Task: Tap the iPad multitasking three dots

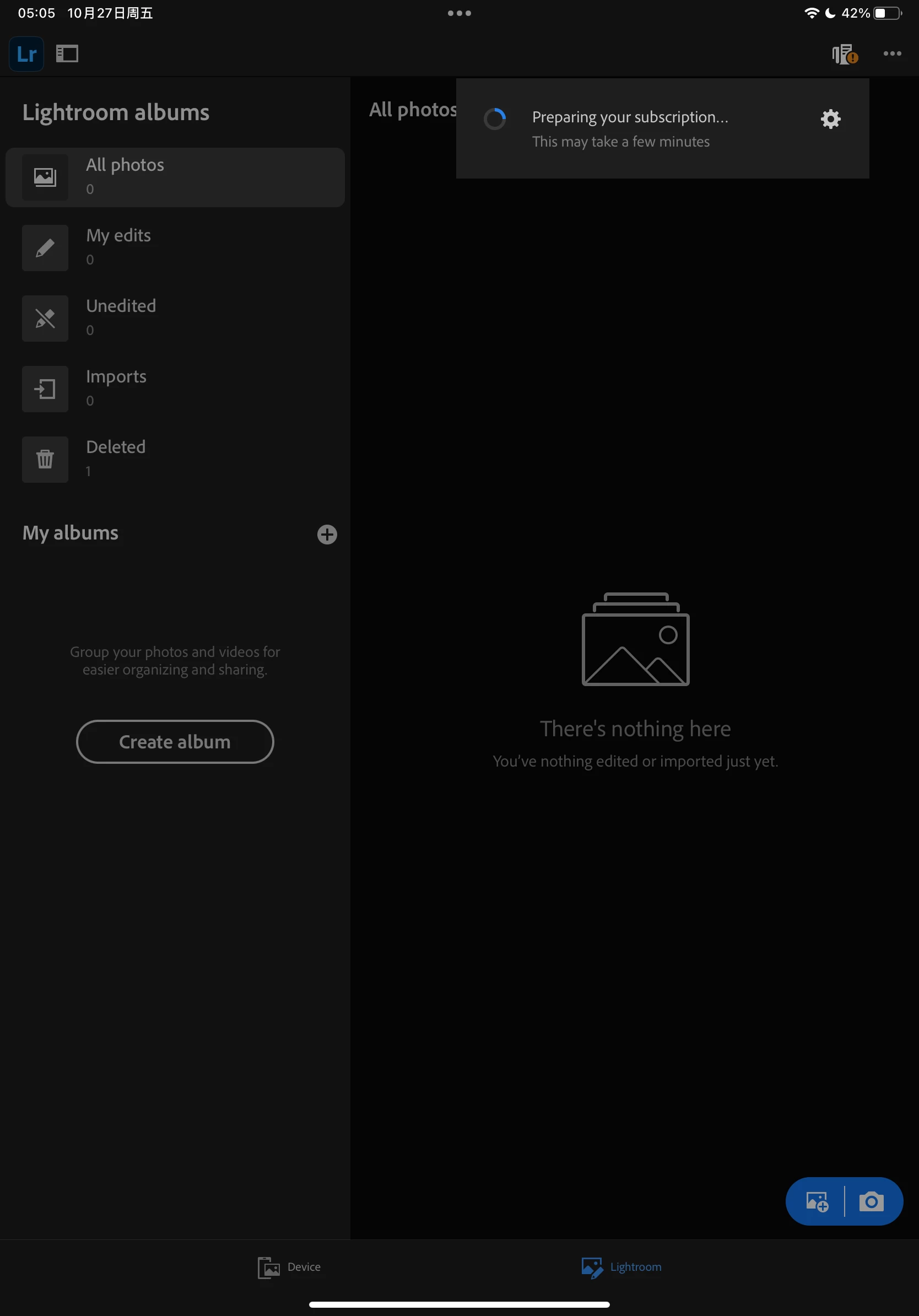Action: (459, 13)
